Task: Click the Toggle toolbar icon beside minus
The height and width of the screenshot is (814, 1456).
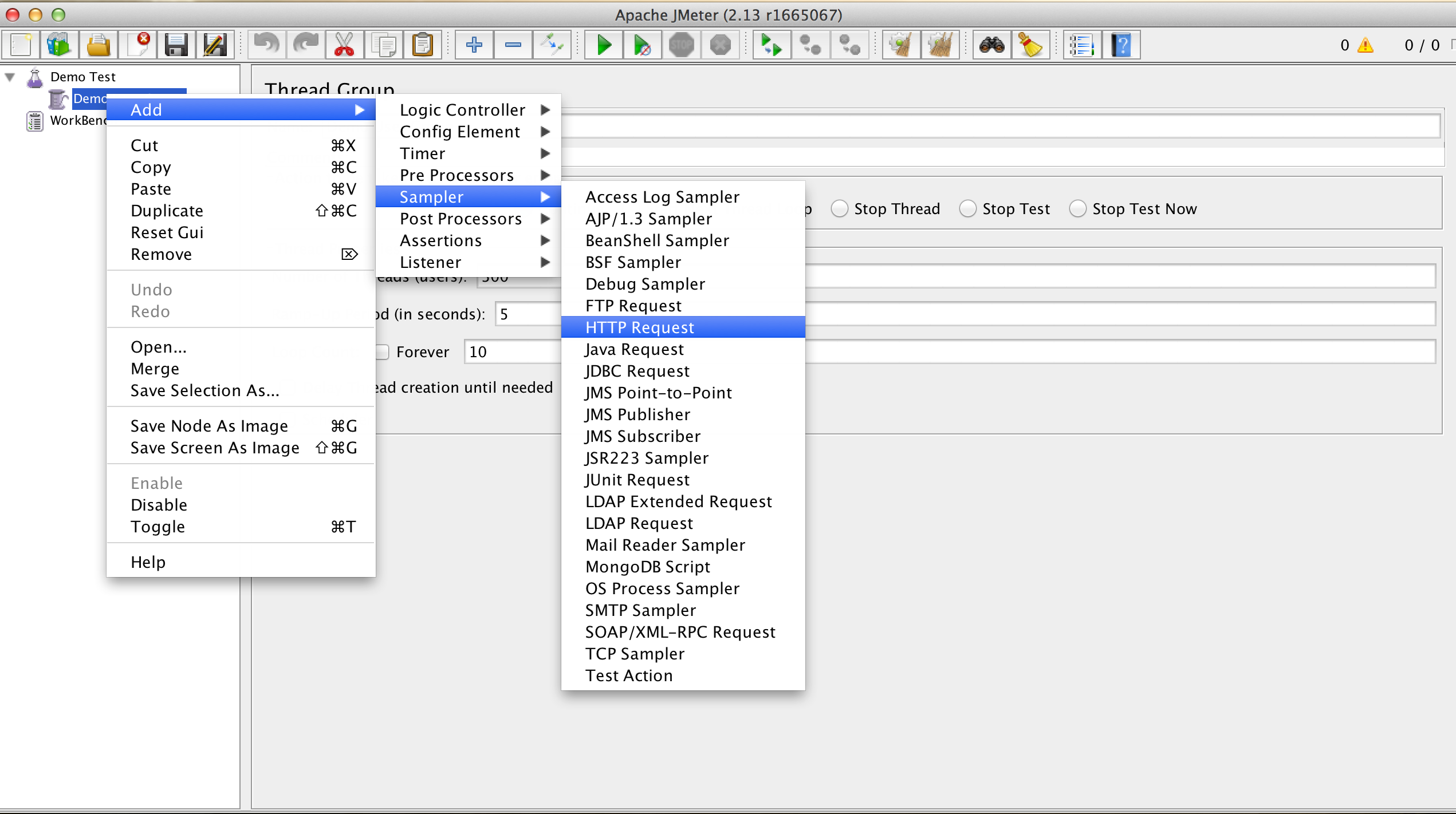Action: coord(552,45)
